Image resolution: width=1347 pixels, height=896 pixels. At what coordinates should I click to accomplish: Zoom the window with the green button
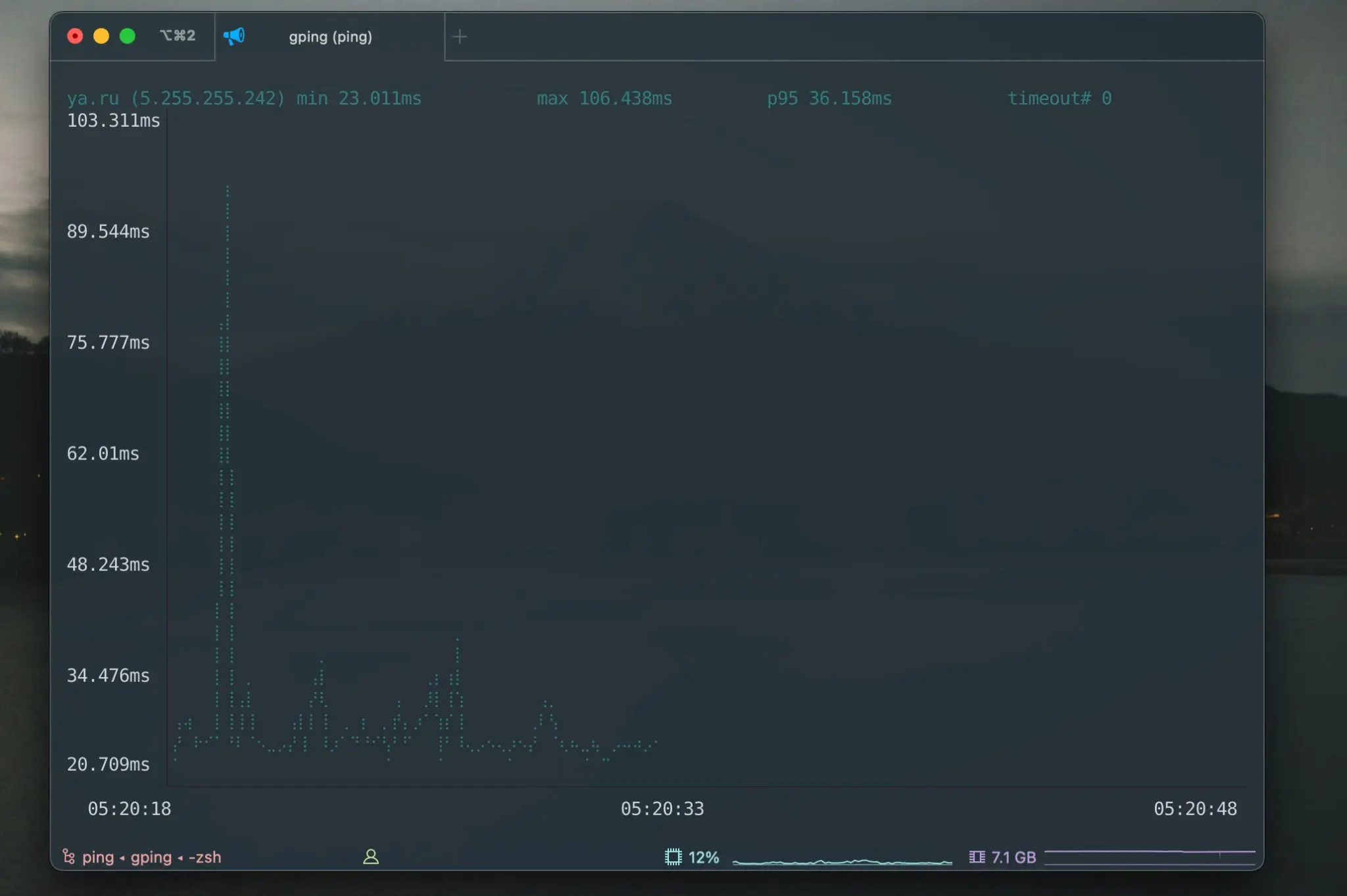[x=128, y=36]
